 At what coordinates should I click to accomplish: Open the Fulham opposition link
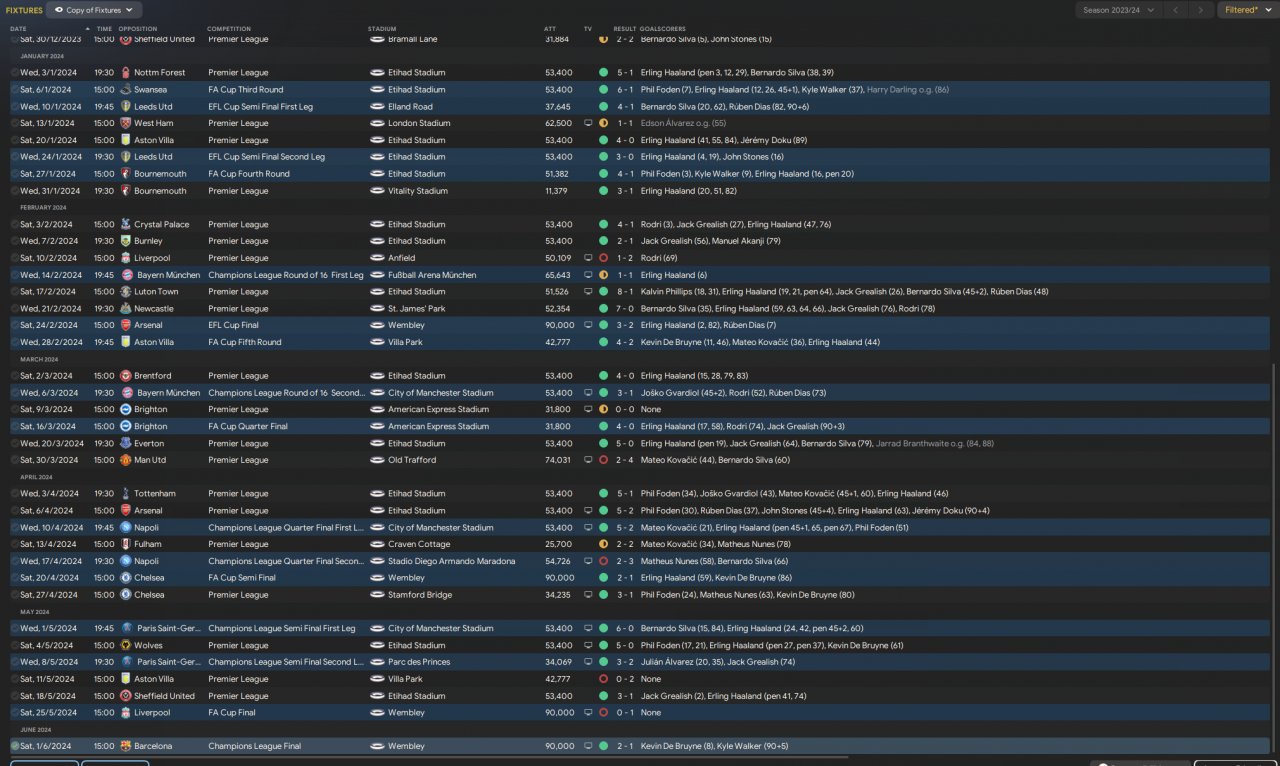click(148, 544)
